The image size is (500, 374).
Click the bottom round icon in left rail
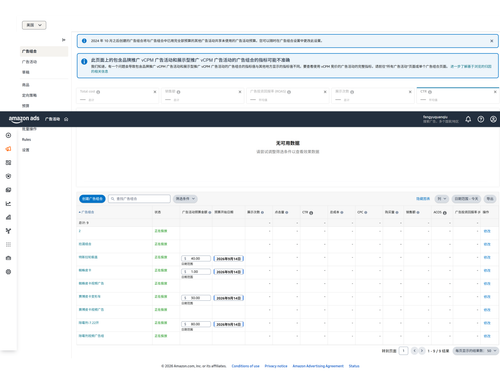(8, 272)
